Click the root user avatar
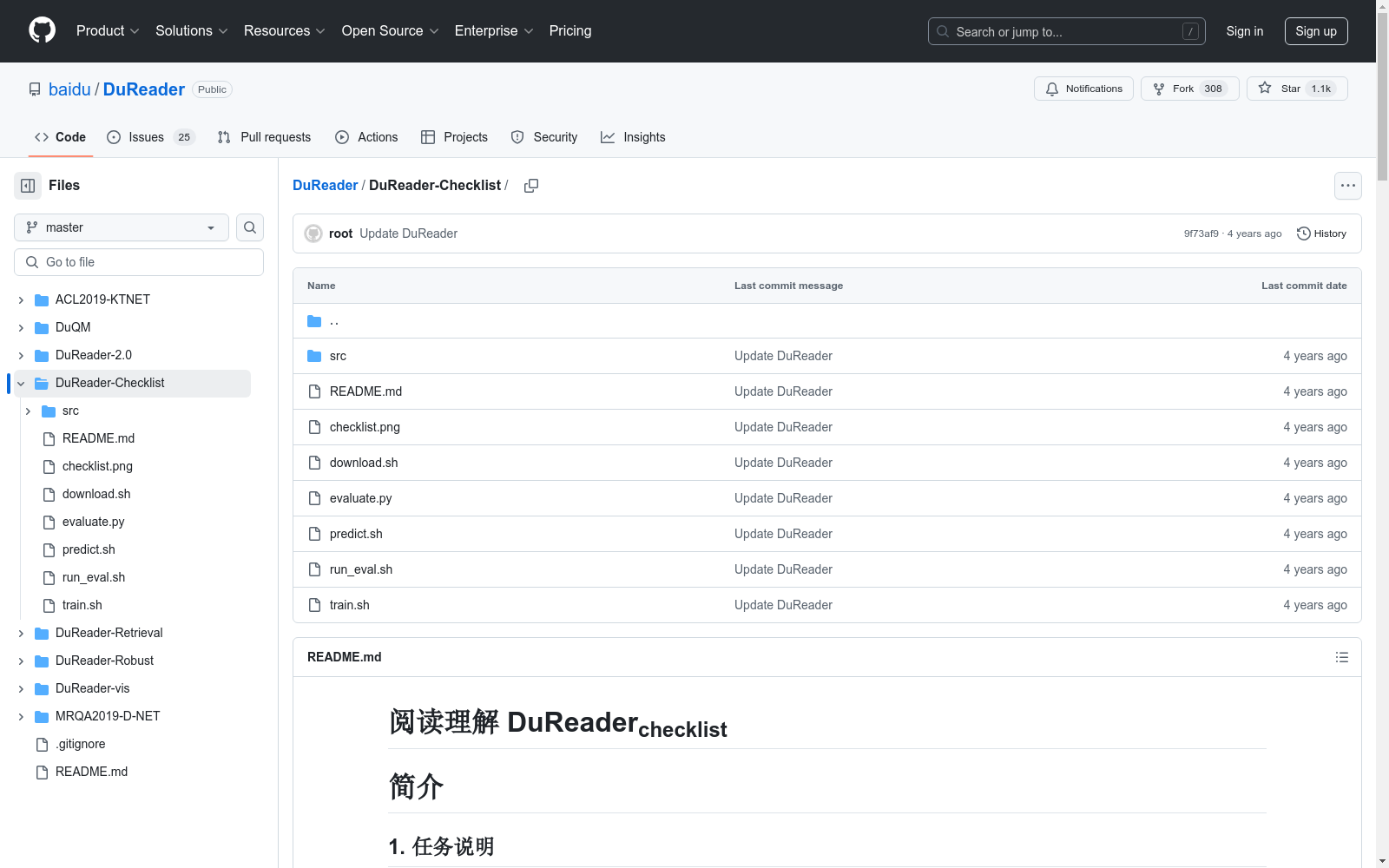This screenshot has width=1389, height=868. click(x=313, y=233)
